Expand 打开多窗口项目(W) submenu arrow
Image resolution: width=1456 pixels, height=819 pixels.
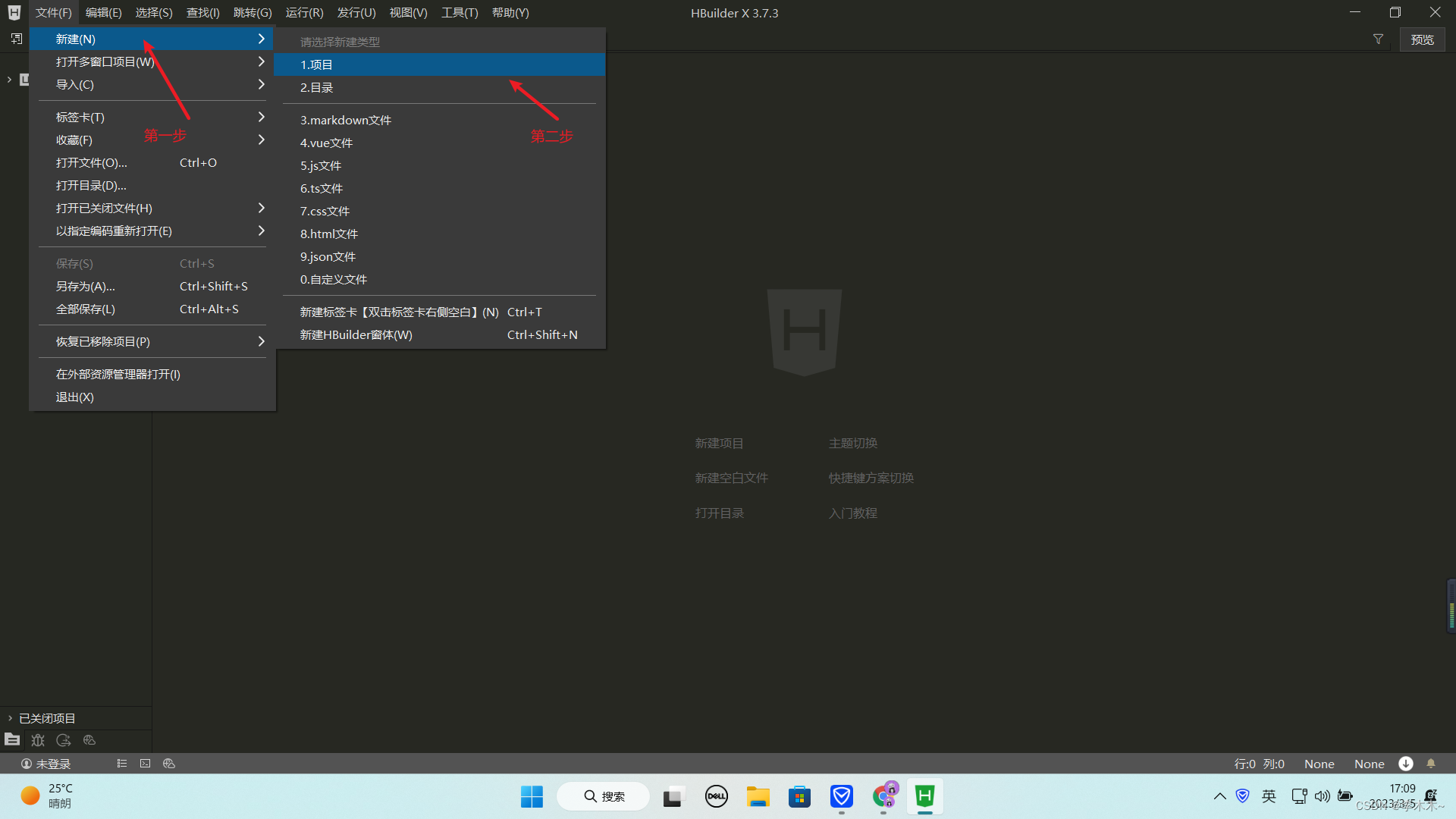(262, 61)
